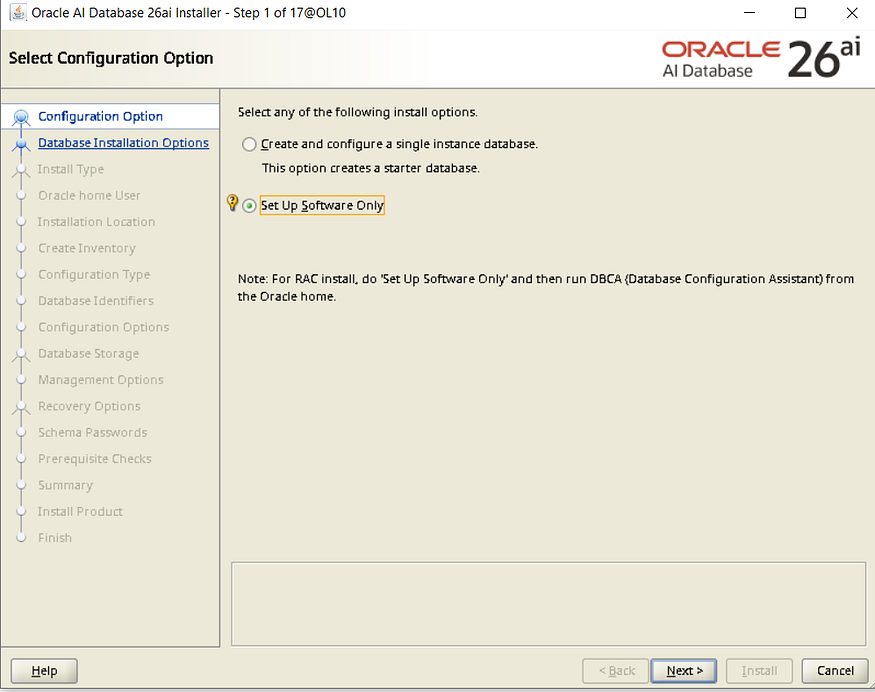Click the Create Inventory step label
Image resolution: width=875 pixels, height=692 pixels.
(87, 248)
